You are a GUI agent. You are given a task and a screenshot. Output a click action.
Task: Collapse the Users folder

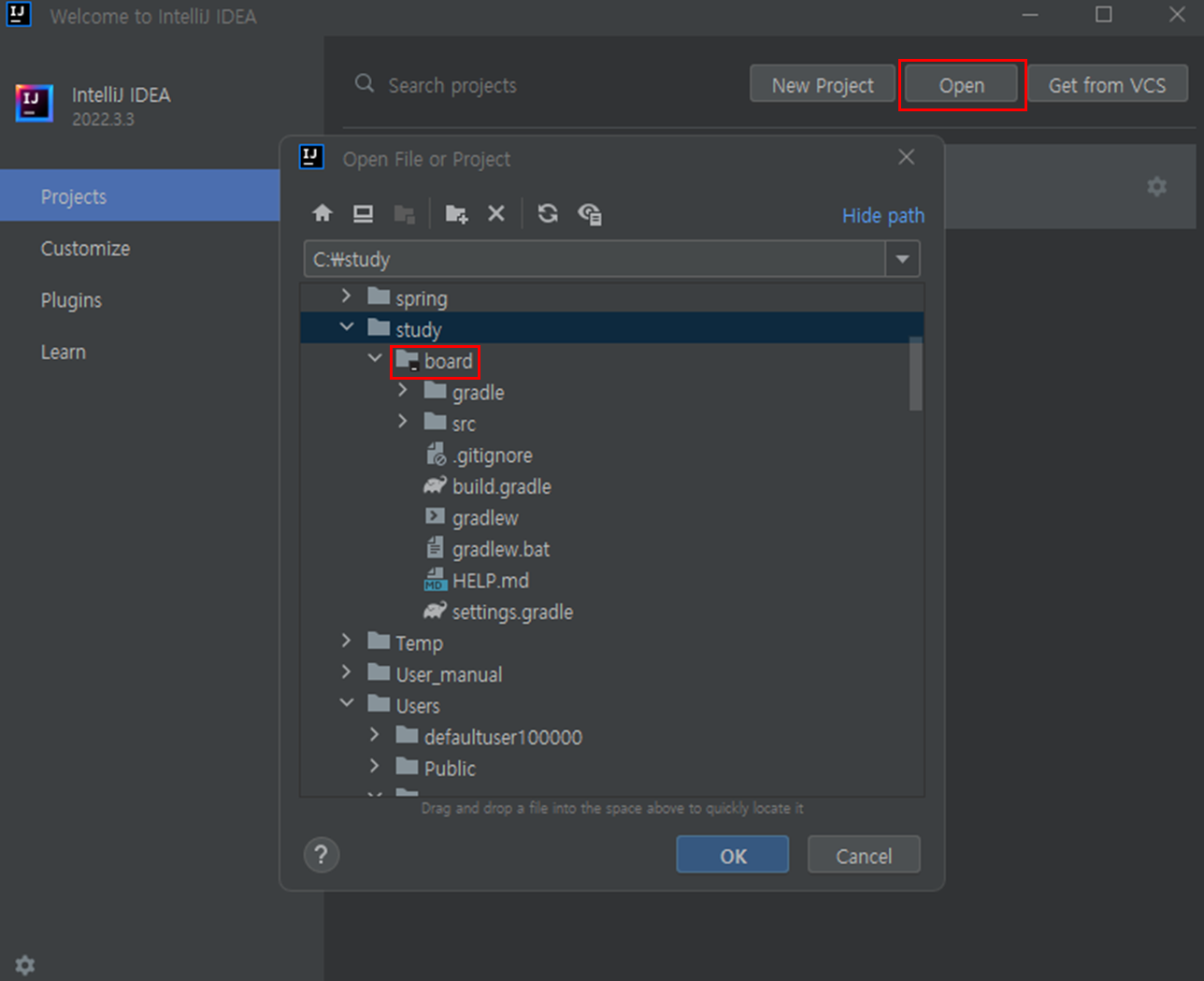point(347,703)
